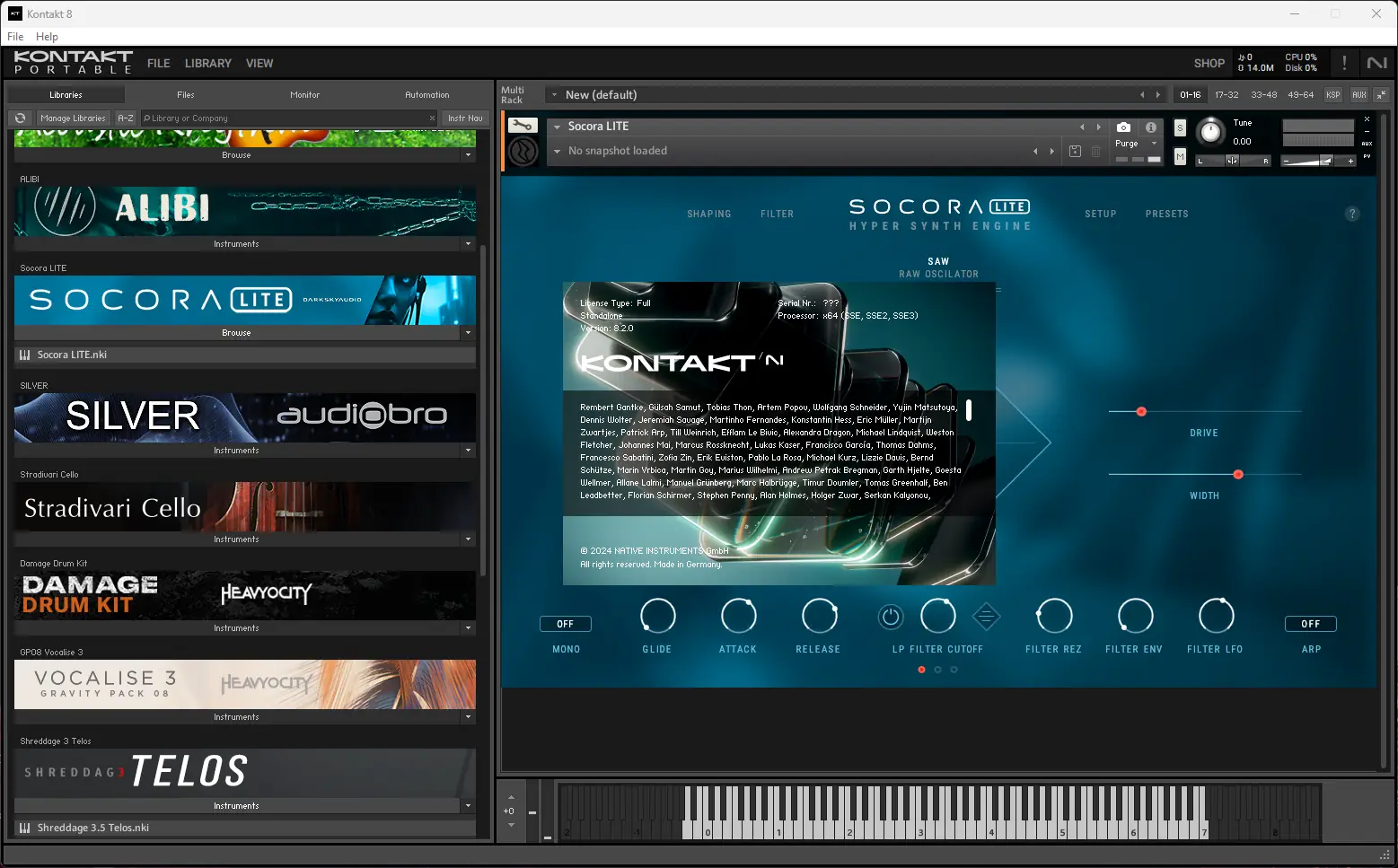Toggle the LP filter power button

point(891,617)
